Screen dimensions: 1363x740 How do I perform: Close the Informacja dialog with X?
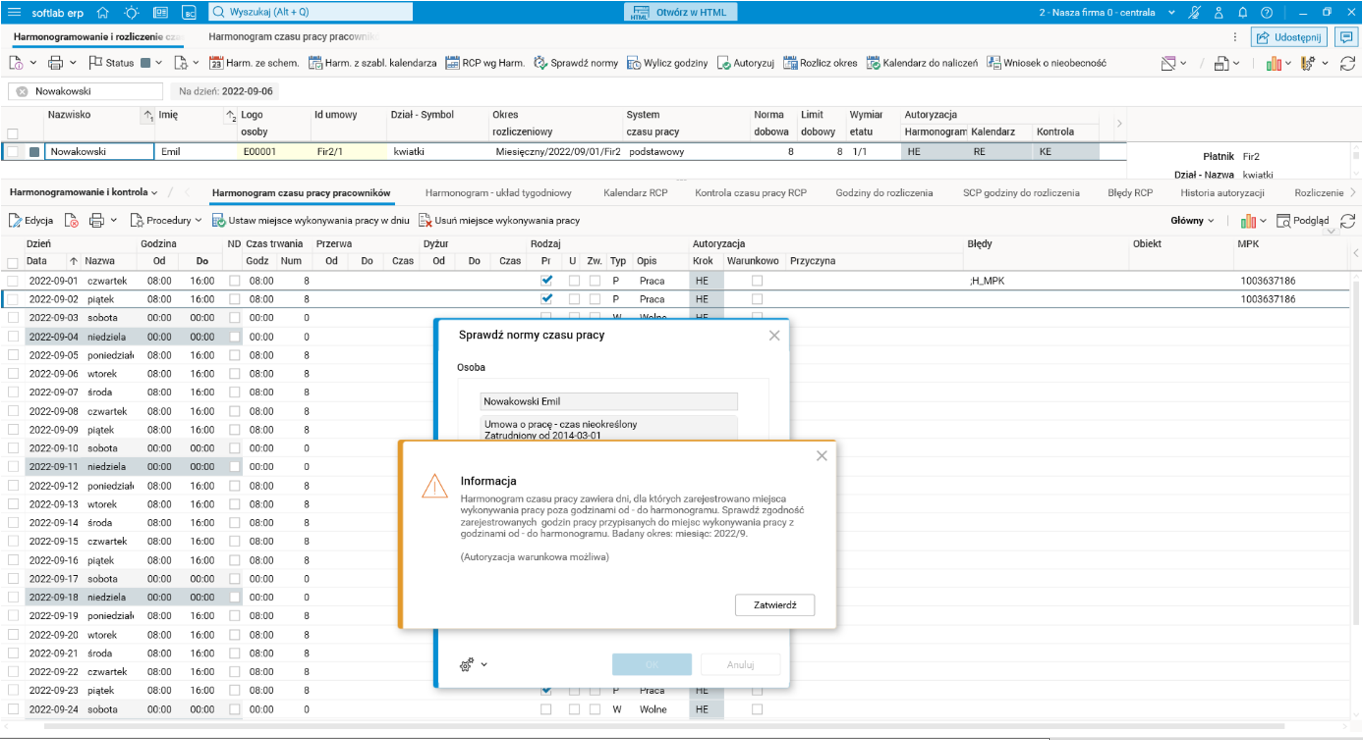coord(821,456)
